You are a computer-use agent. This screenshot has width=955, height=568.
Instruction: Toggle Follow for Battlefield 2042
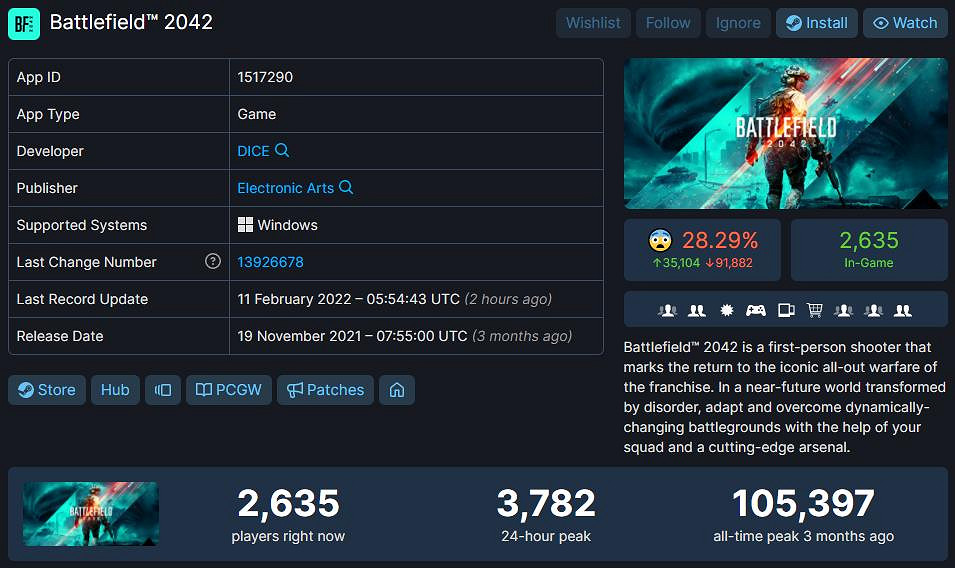click(x=668, y=23)
